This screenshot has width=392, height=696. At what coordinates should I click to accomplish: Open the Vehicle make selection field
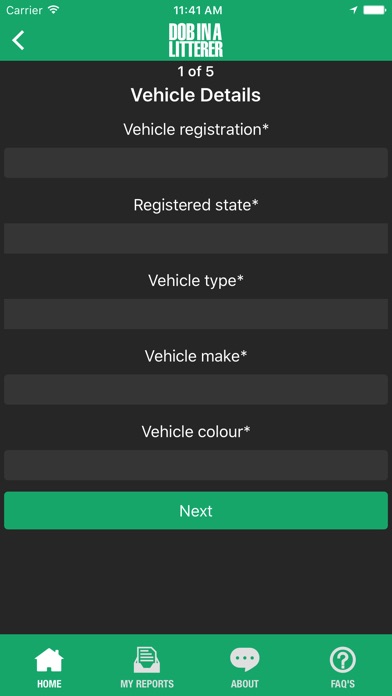click(196, 389)
